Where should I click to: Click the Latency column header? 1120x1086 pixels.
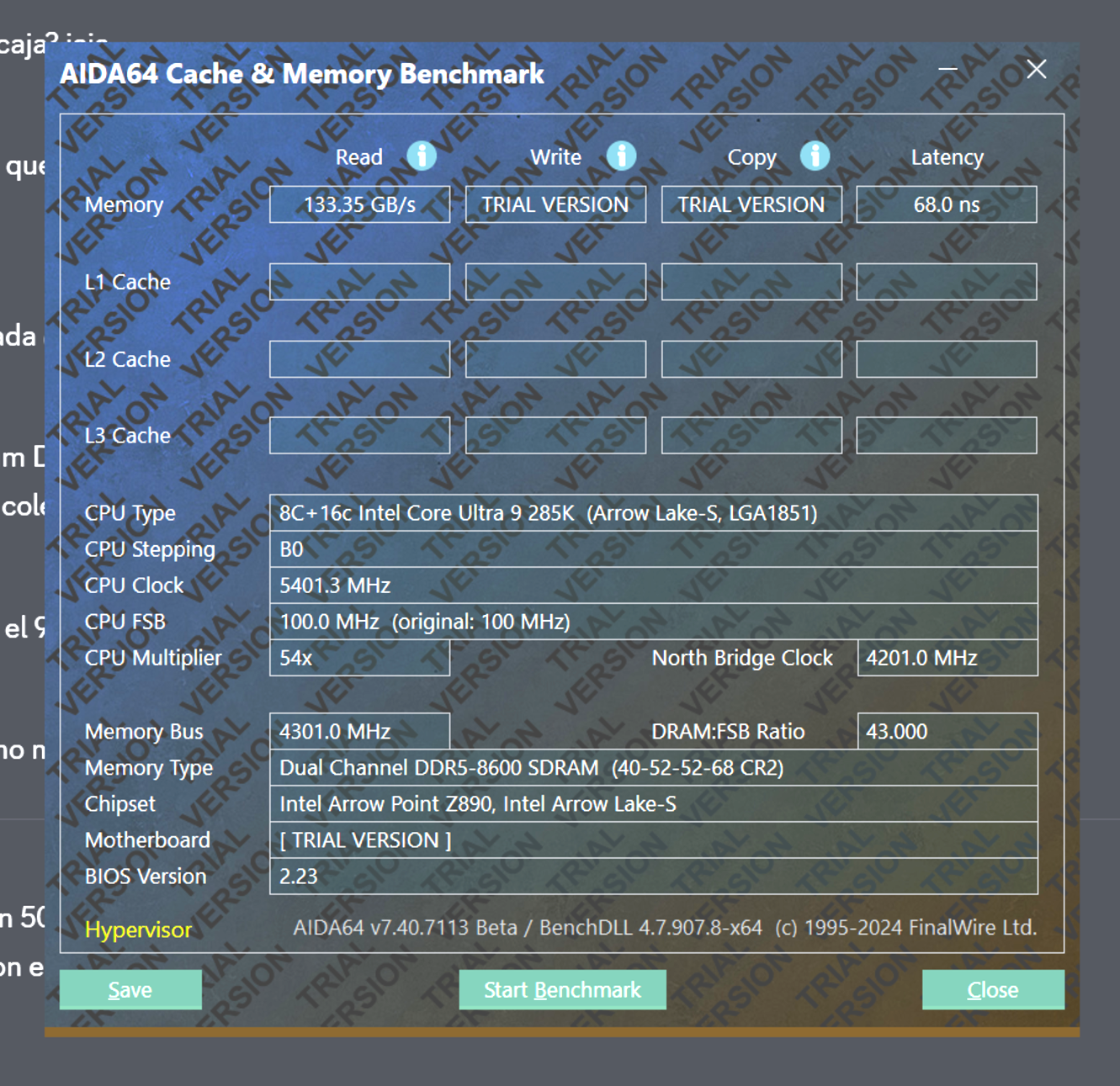[947, 157]
